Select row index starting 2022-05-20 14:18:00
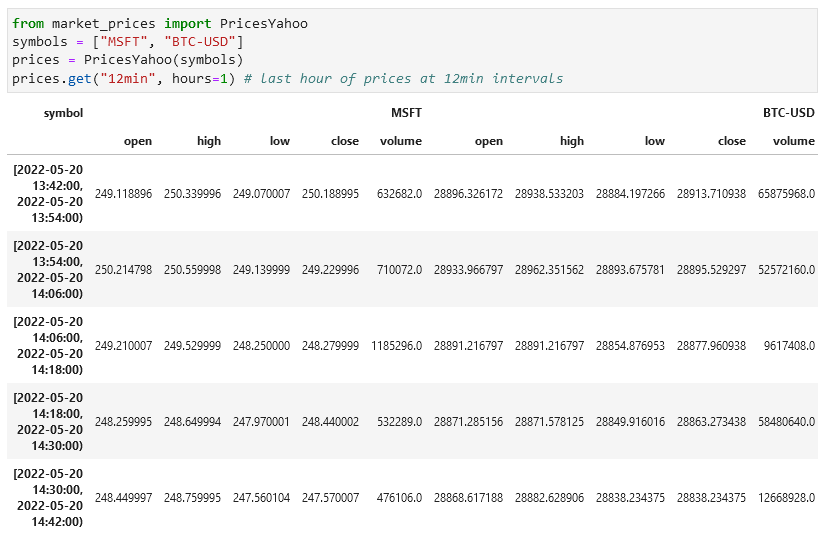Viewport: 827px width, 534px height. click(x=48, y=422)
